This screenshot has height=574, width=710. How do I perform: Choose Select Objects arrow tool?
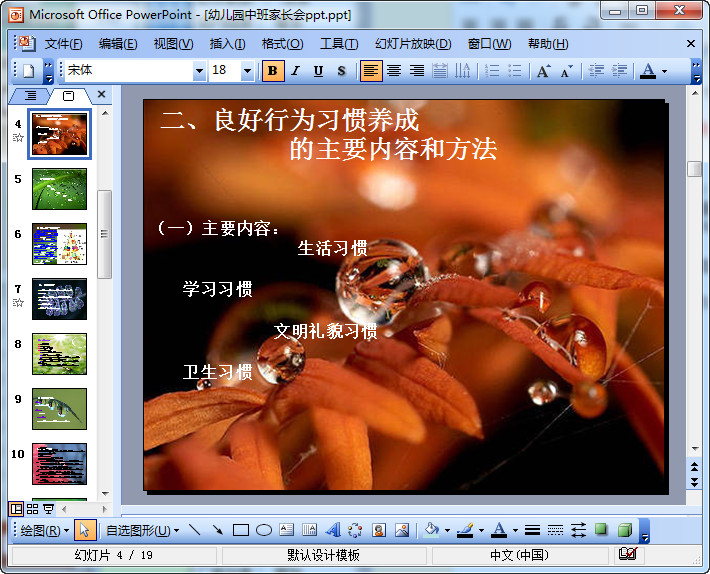85,530
